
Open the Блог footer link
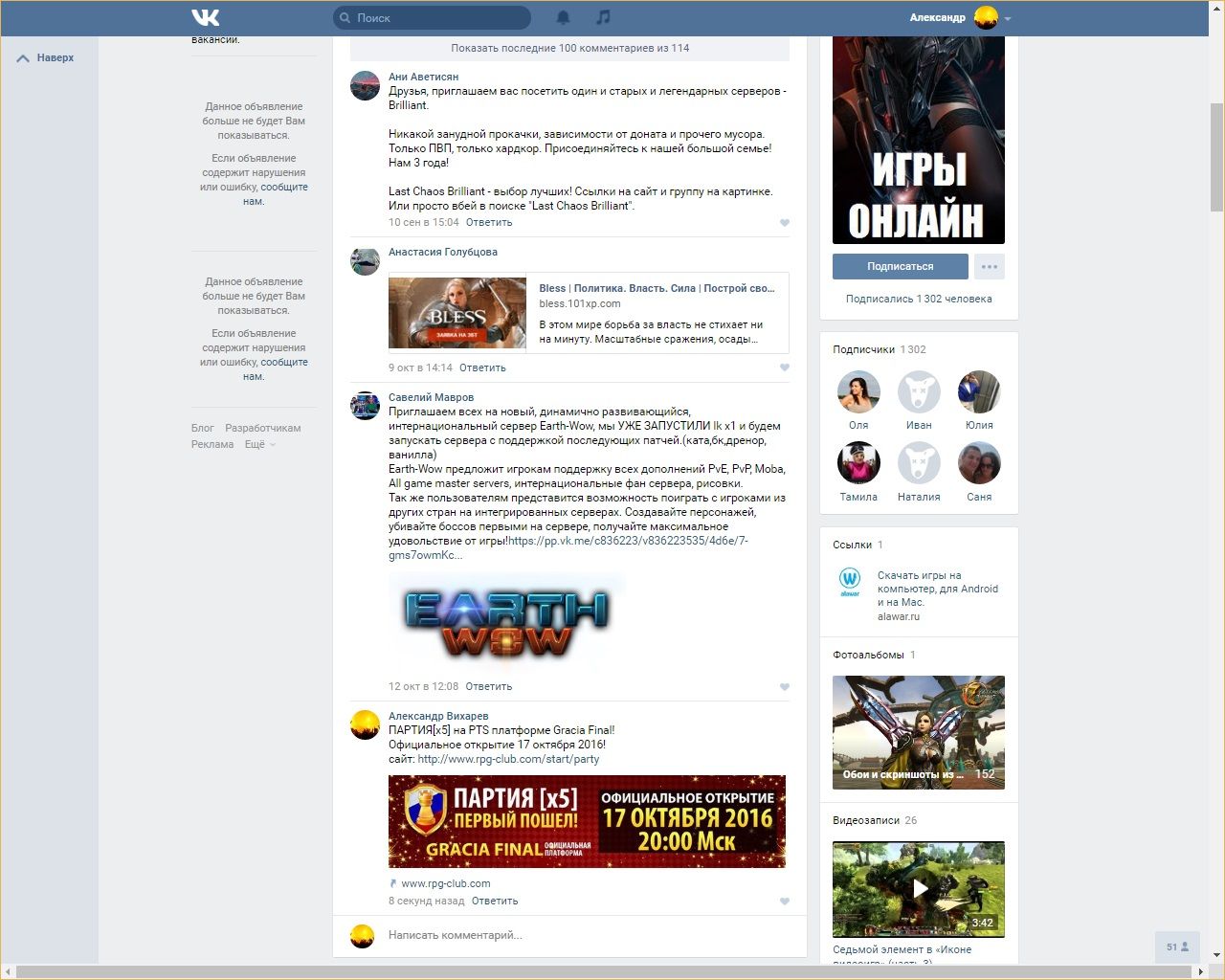click(x=202, y=428)
